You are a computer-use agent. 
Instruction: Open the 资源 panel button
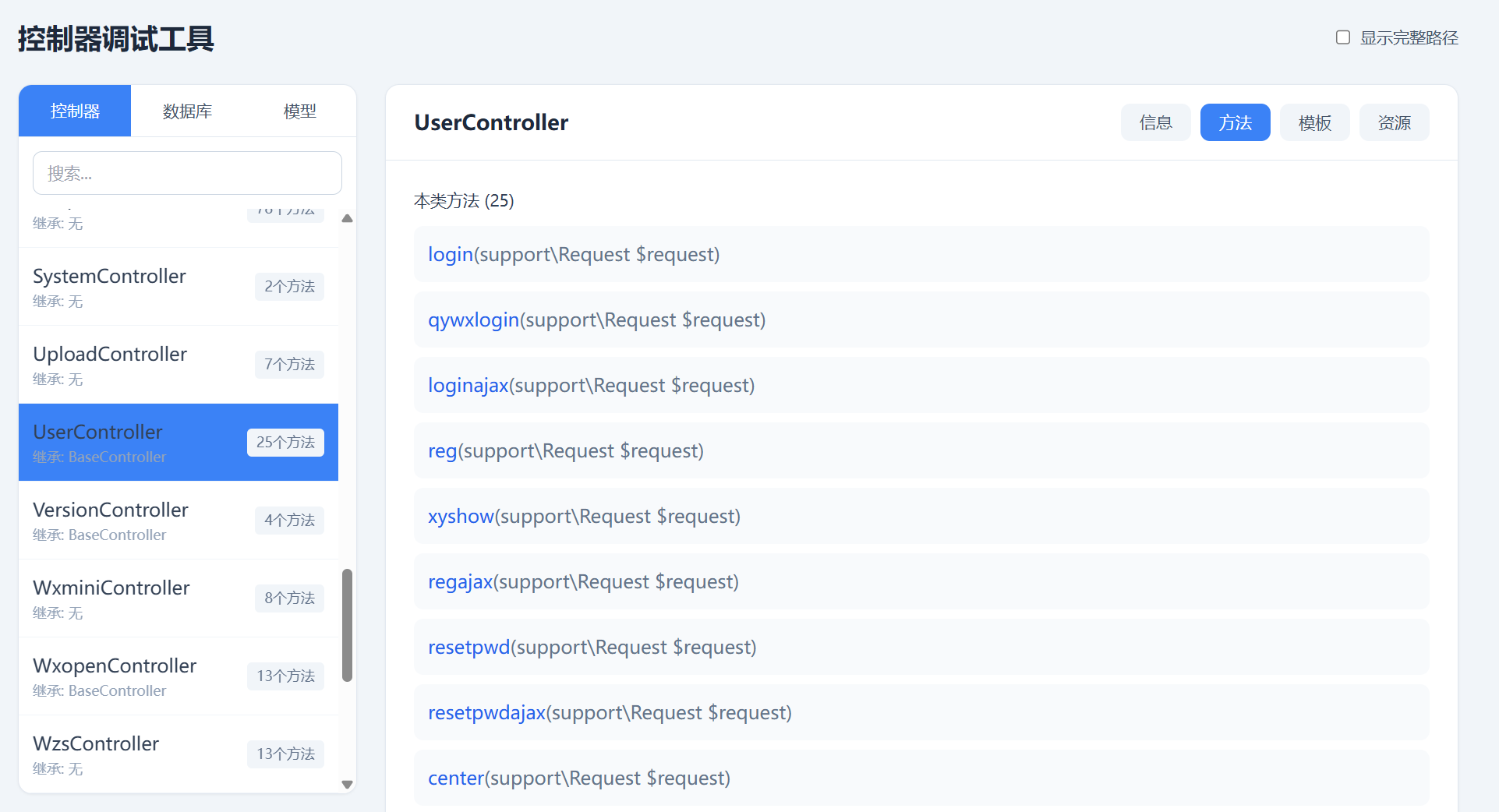click(x=1393, y=122)
